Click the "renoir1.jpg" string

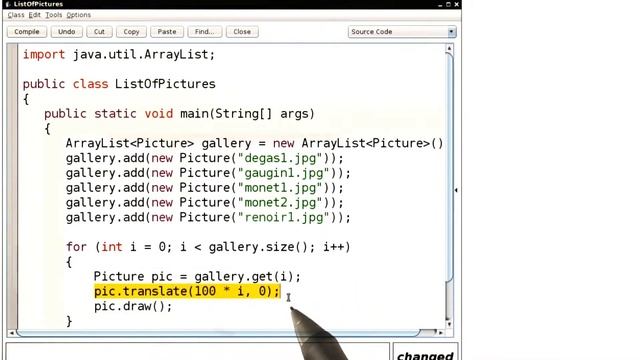(x=284, y=218)
